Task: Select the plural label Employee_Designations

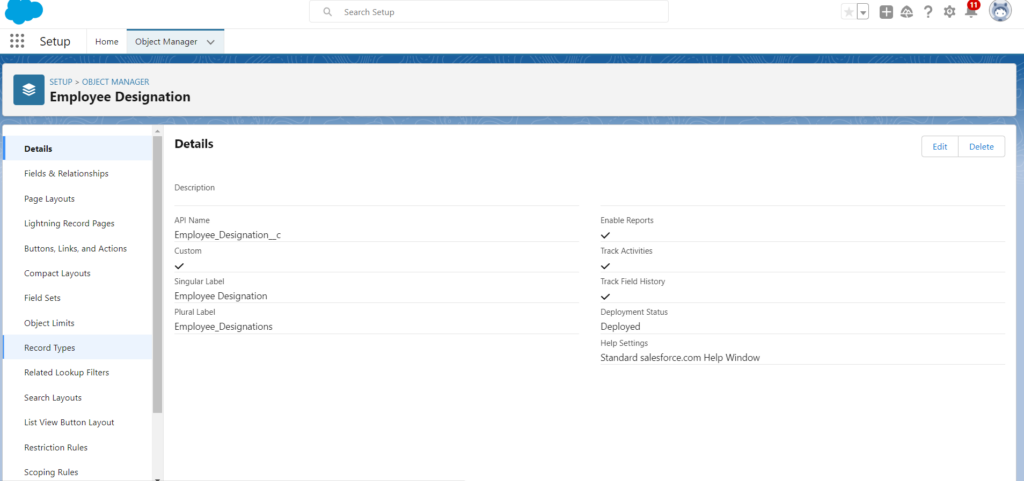Action: (x=223, y=326)
